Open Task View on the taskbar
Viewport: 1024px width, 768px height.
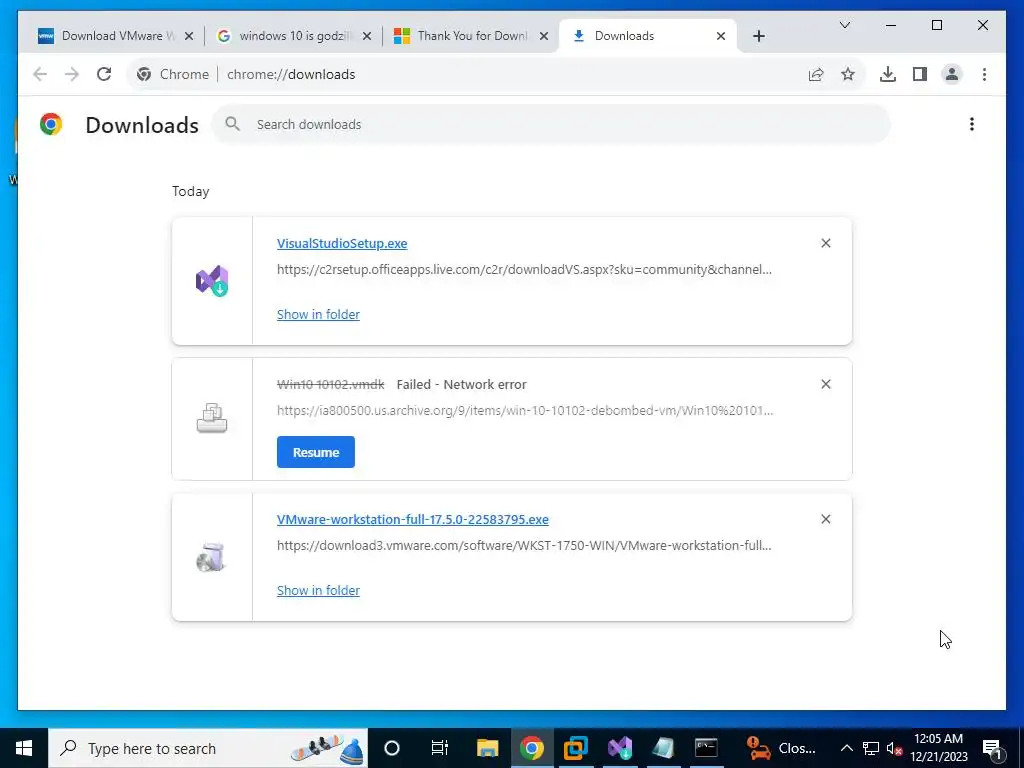[440, 748]
